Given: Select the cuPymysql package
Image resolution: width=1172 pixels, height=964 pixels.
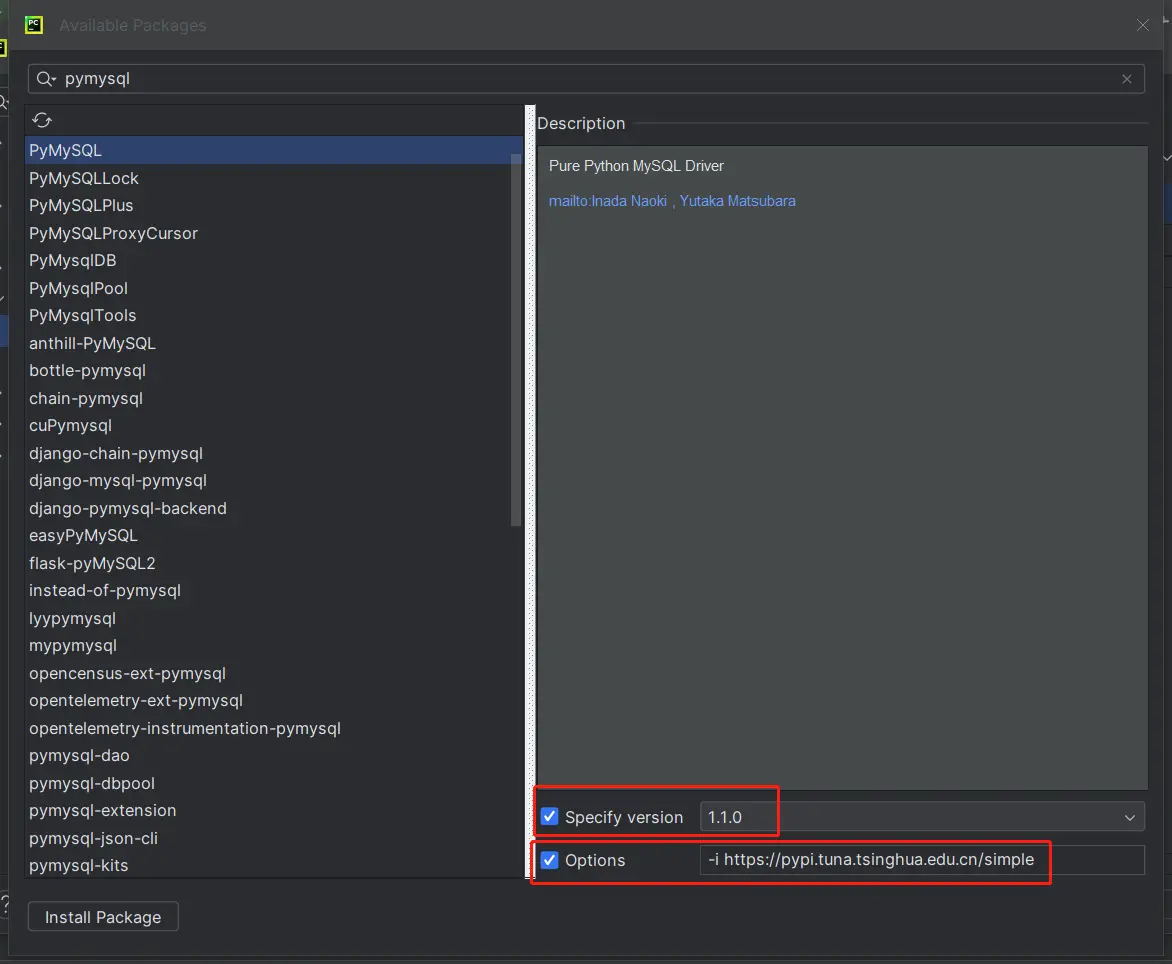Looking at the screenshot, I should click(274, 425).
